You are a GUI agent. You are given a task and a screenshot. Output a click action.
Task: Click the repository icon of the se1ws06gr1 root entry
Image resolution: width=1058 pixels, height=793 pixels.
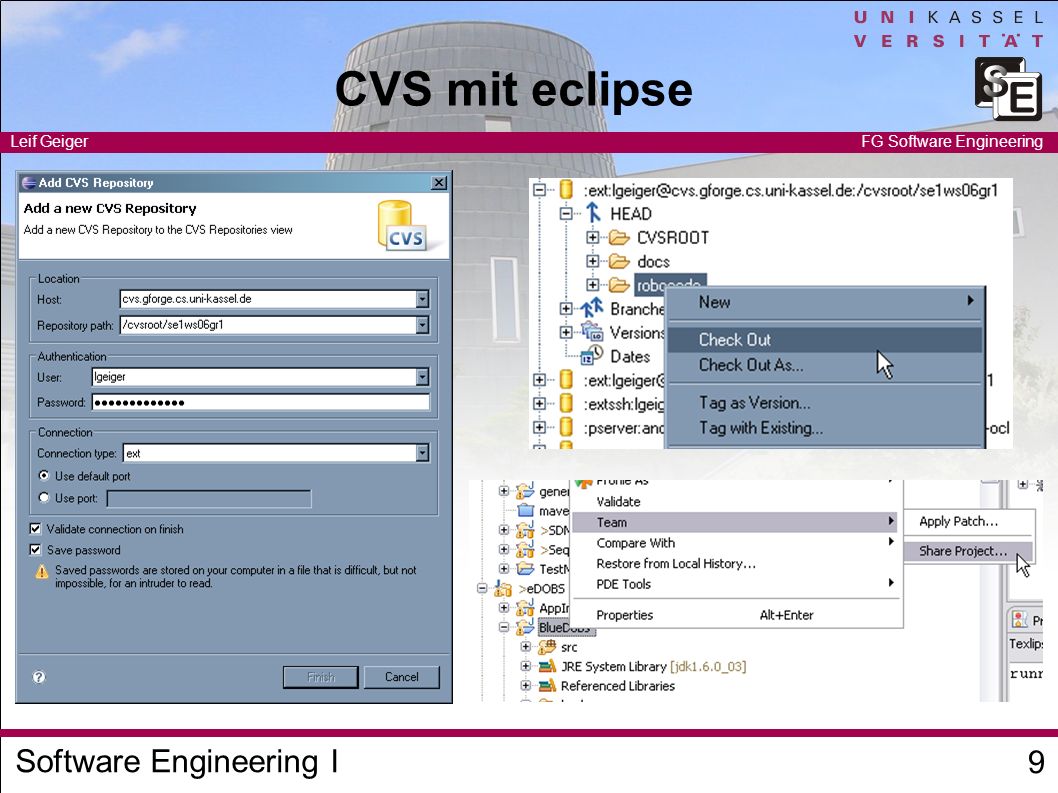(567, 190)
